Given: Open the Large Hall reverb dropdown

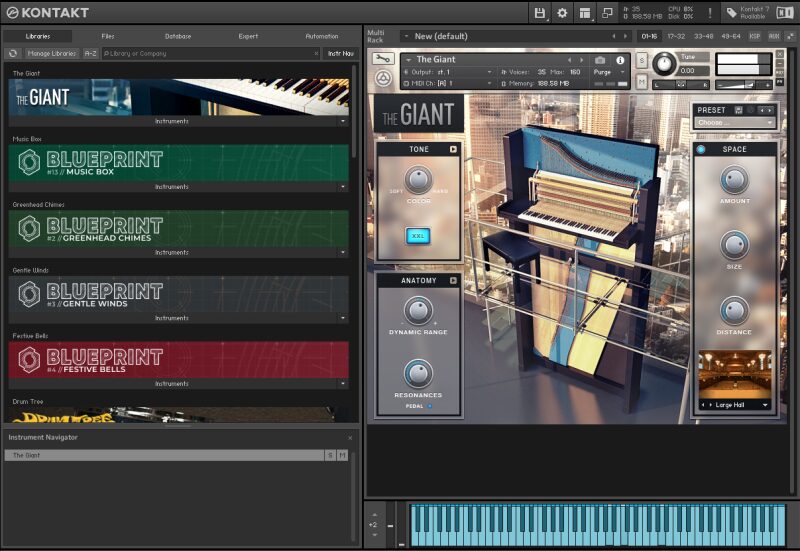Looking at the screenshot, I should (x=735, y=405).
